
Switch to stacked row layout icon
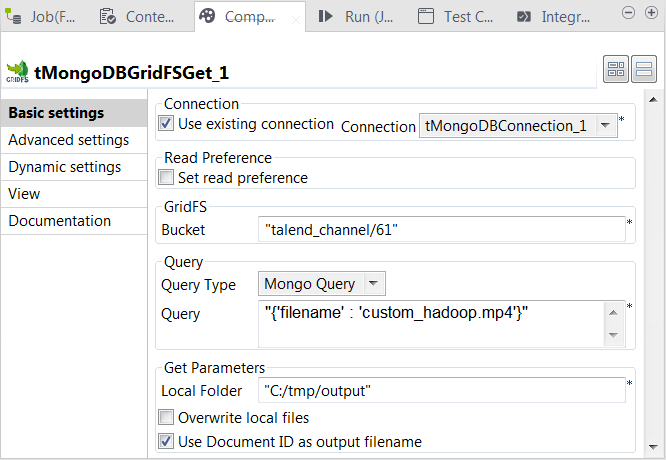point(644,70)
